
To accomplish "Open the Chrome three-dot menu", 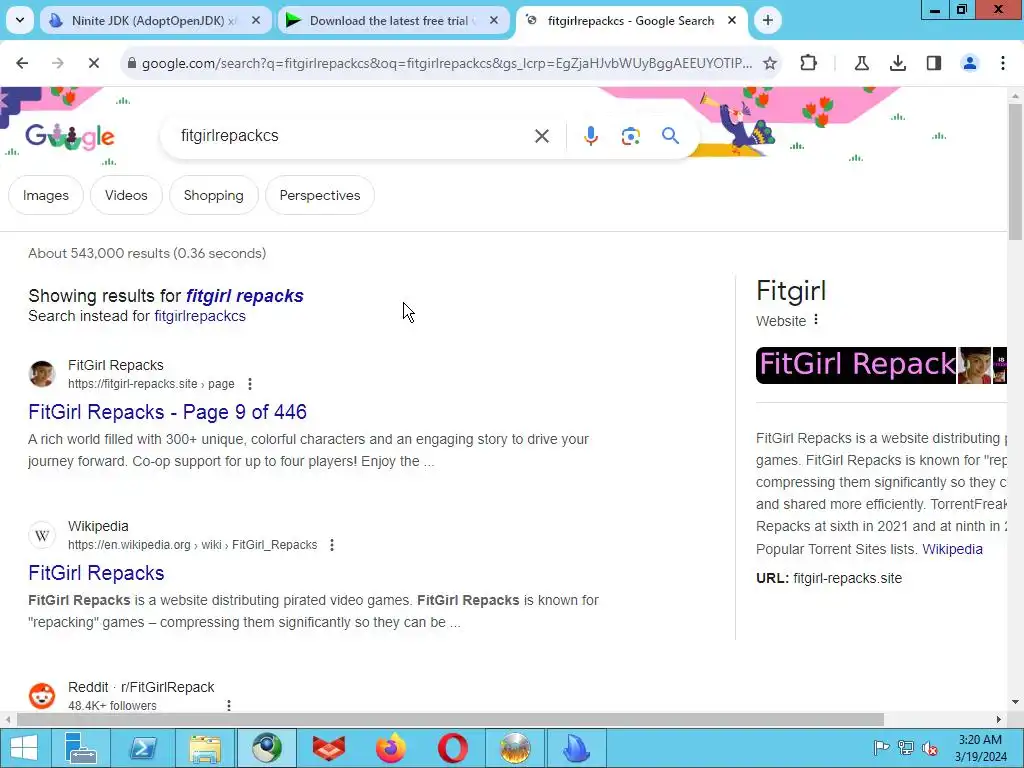I will (x=1003, y=63).
